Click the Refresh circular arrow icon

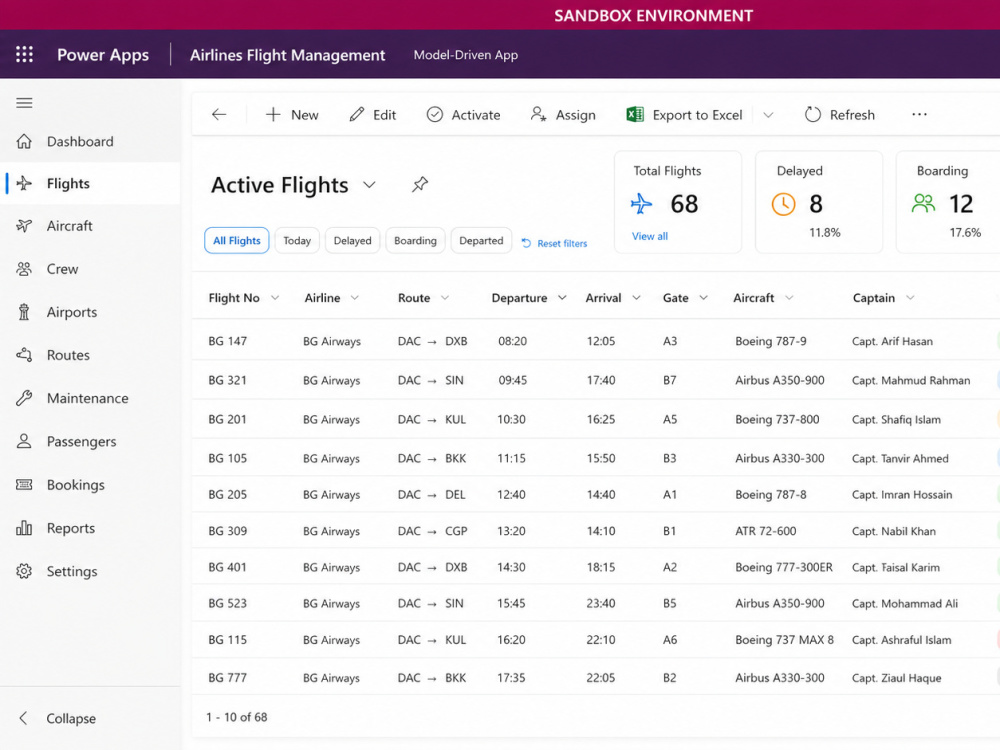[x=812, y=115]
